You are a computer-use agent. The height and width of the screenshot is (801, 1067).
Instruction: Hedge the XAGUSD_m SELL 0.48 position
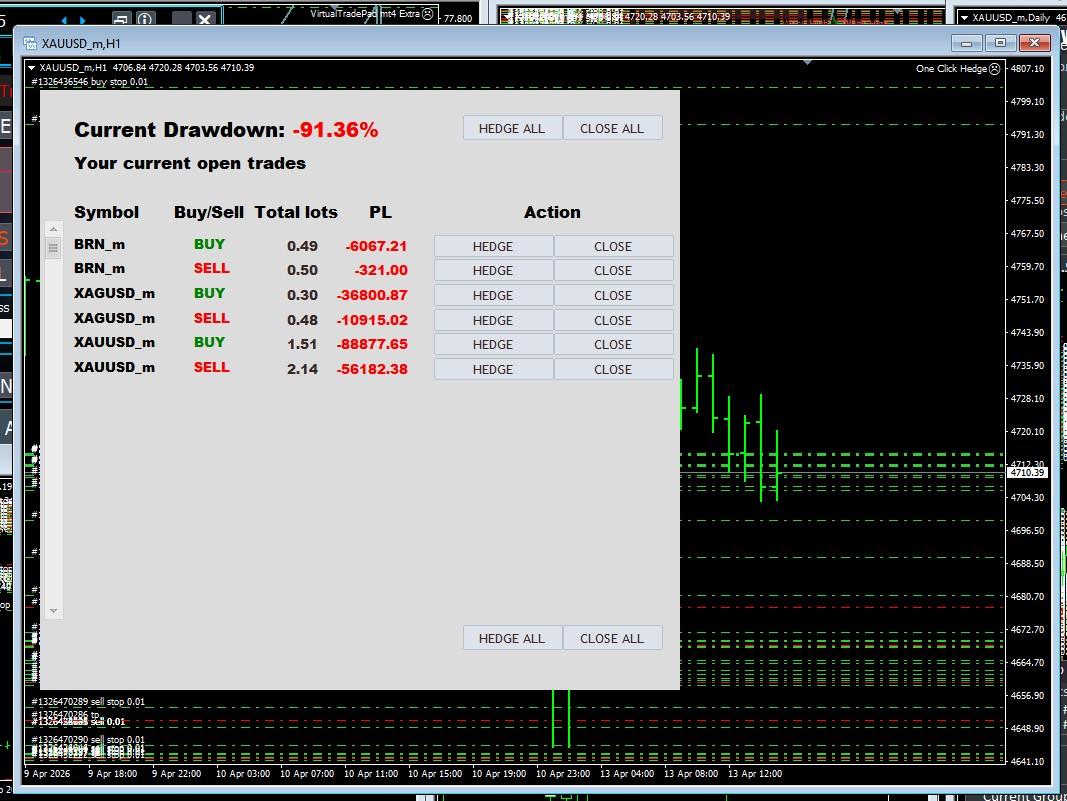coord(493,320)
